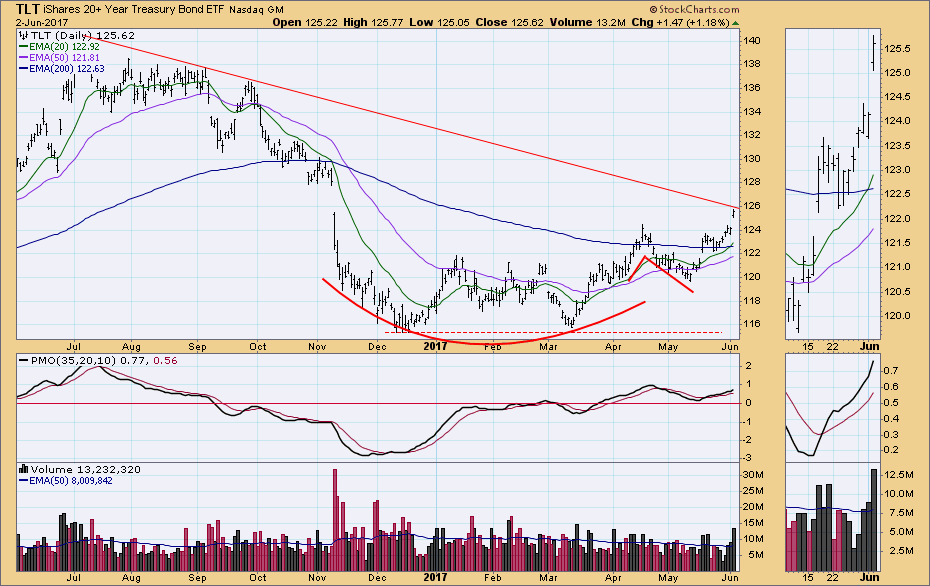930x586 pixels.
Task: Click the PMO signal value 0.56
Action: point(165,361)
